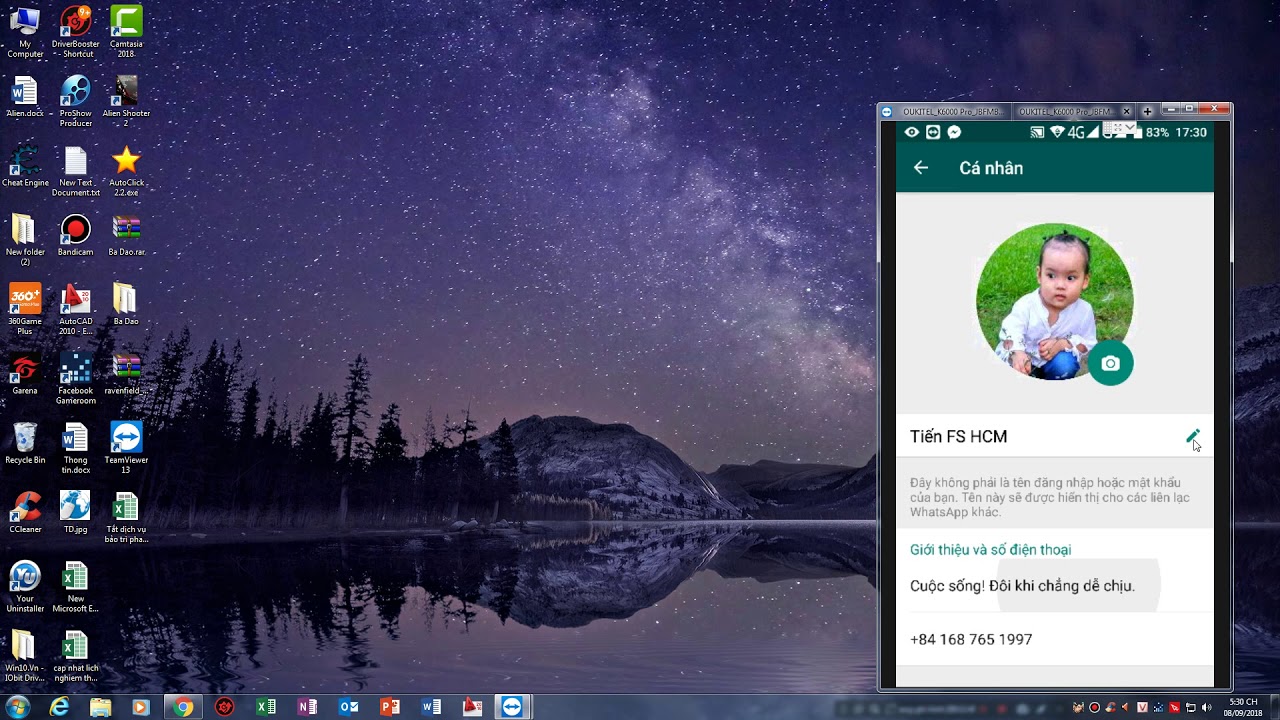Image resolution: width=1280 pixels, height=720 pixels.
Task: Launch Camtasia 2018 desktop icon
Action: (126, 32)
